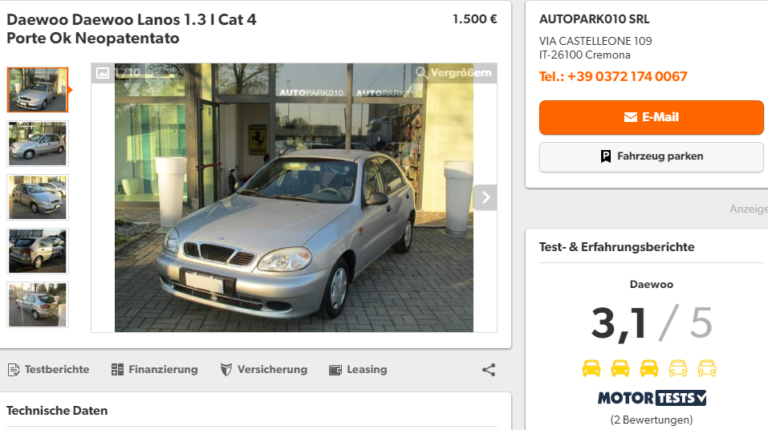This screenshot has width=768, height=430.
Task: Click the Testberichte document icon
Action: [x=13, y=370]
